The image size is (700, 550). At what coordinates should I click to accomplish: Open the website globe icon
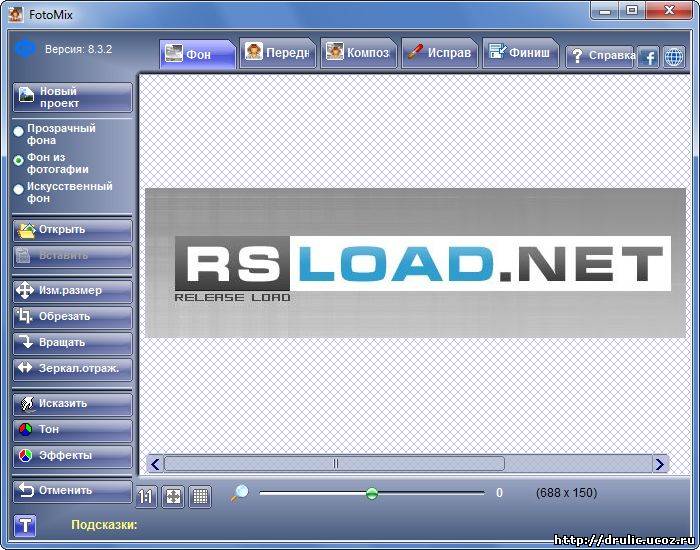[674, 57]
